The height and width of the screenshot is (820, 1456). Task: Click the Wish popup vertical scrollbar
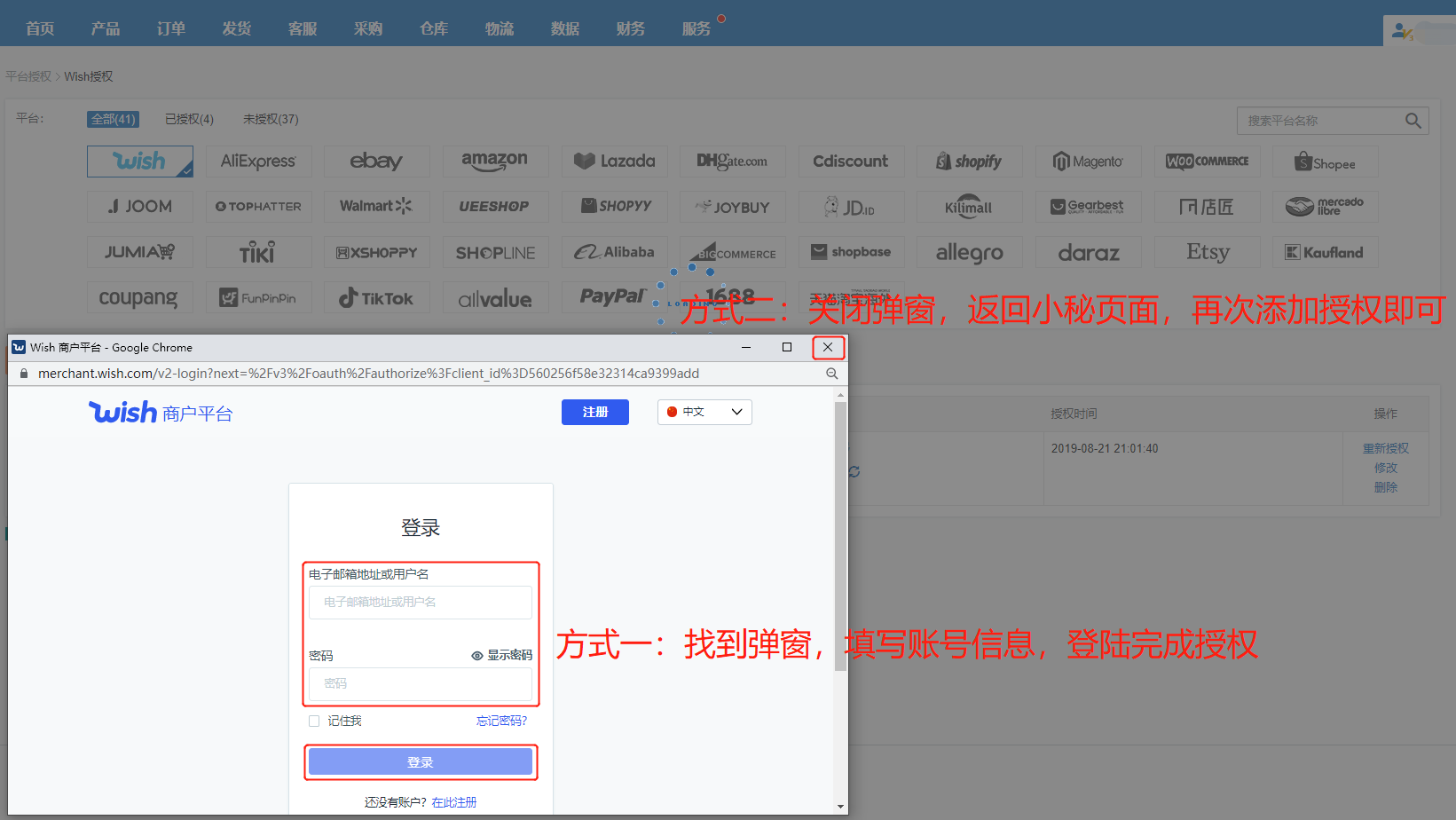pyautogui.click(x=840, y=537)
